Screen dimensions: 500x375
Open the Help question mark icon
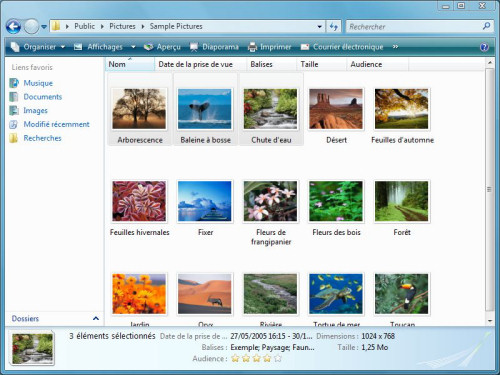pos(484,47)
